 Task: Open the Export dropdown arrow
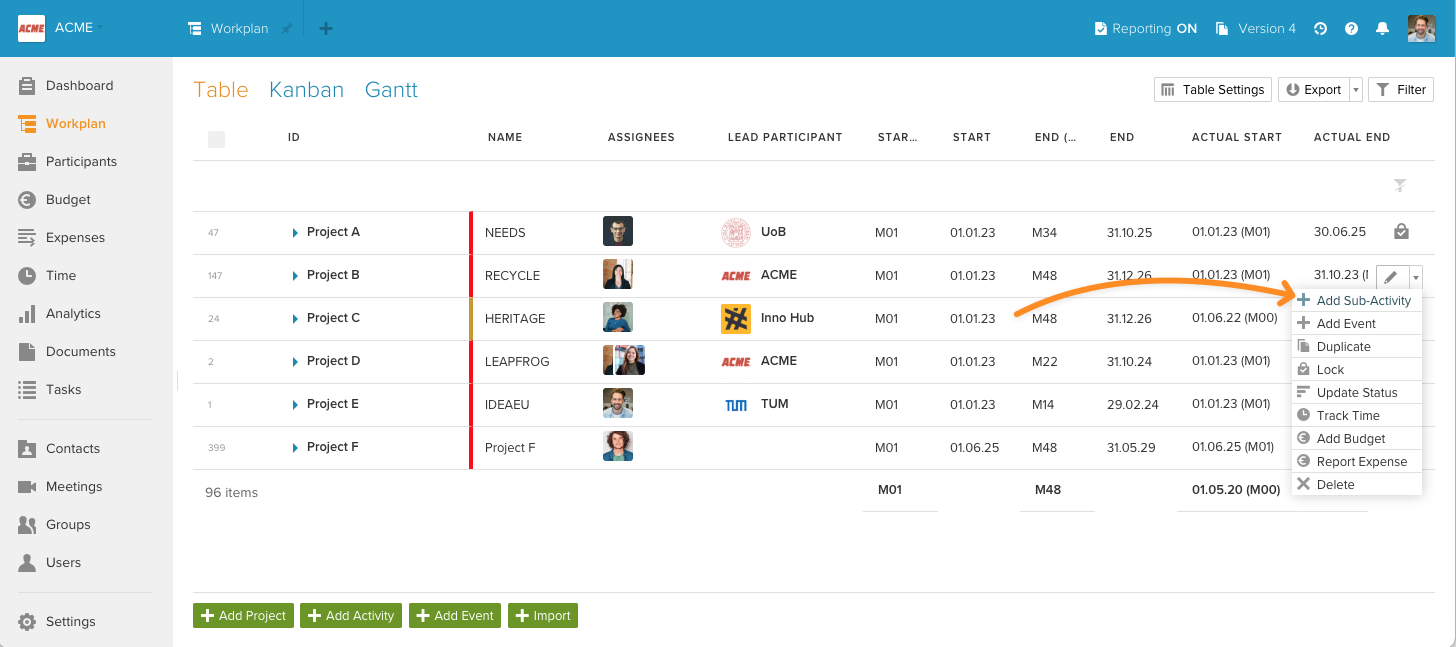click(1356, 90)
